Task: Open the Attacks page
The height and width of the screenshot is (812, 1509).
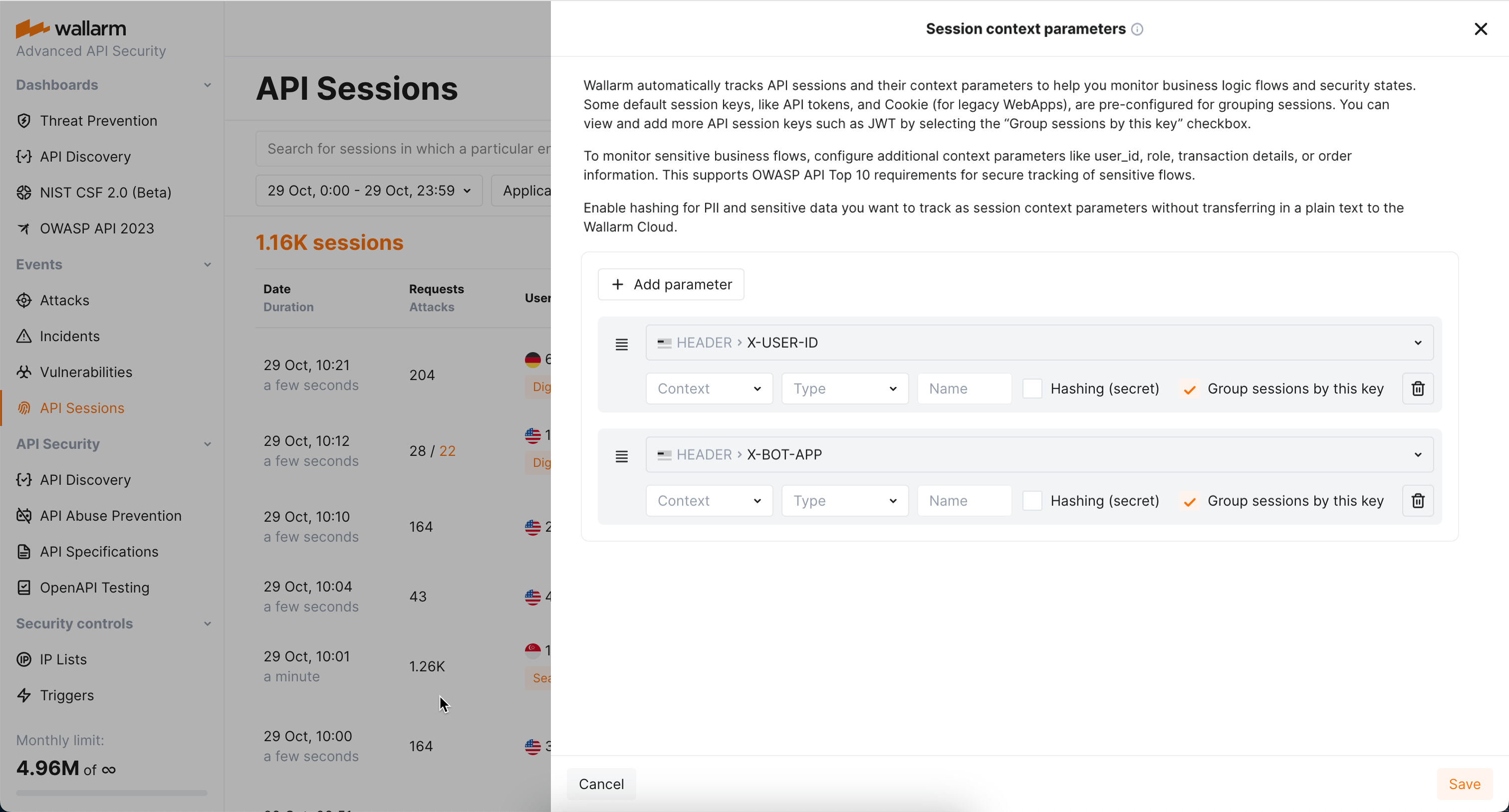Action: coord(64,300)
